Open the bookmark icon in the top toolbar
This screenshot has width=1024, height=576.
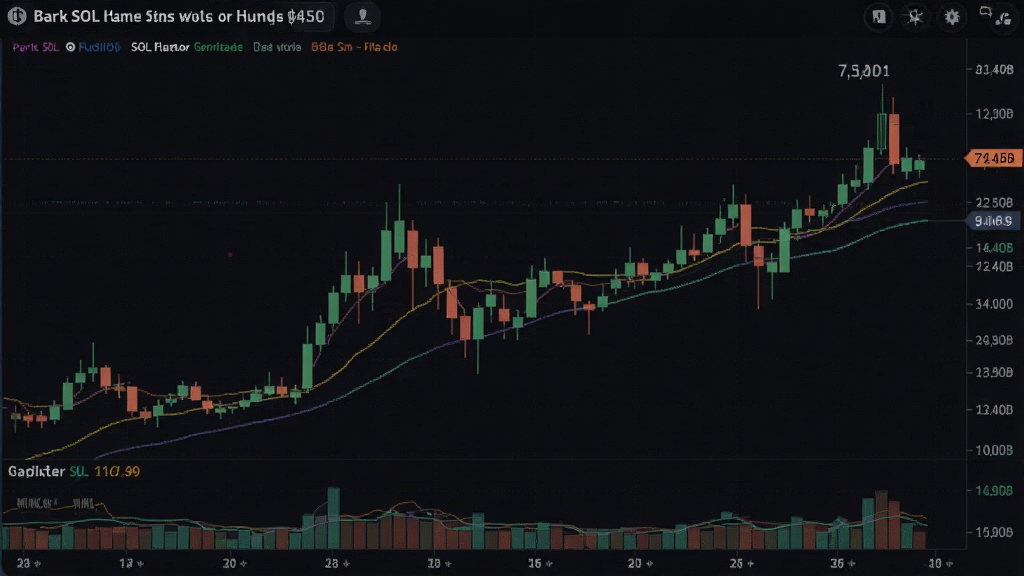click(x=878, y=17)
